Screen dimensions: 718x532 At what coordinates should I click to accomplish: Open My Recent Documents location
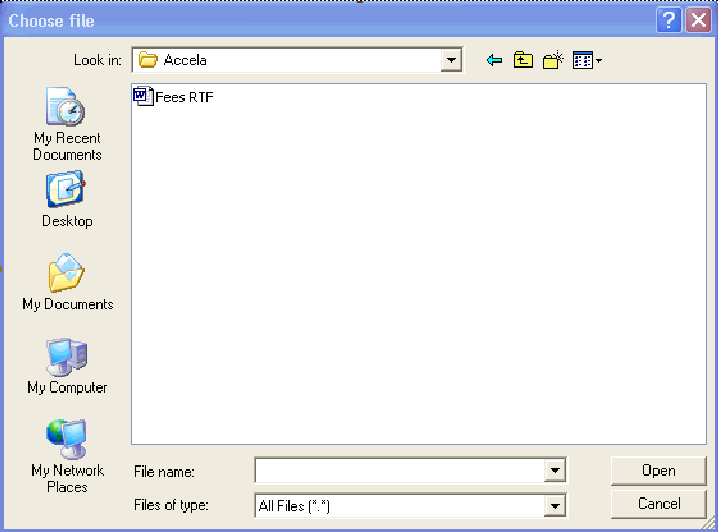click(x=67, y=124)
